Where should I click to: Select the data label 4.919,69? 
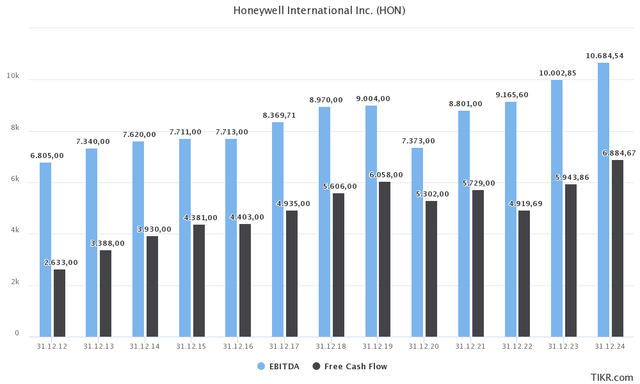click(526, 204)
